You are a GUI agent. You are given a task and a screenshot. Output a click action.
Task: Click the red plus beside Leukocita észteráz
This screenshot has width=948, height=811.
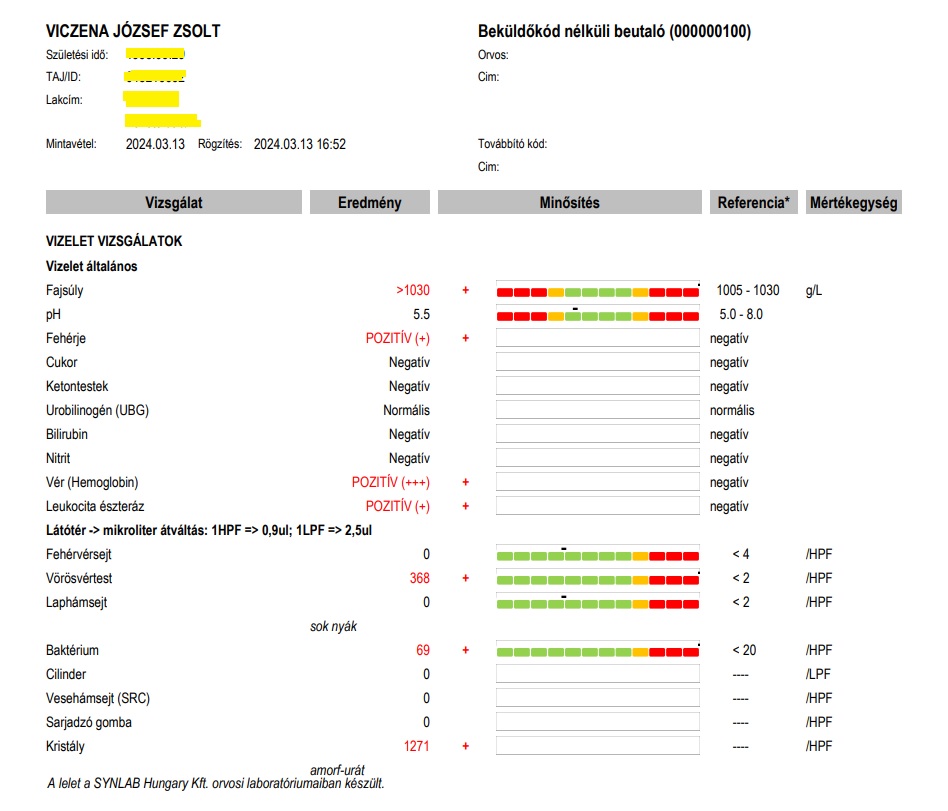click(465, 507)
